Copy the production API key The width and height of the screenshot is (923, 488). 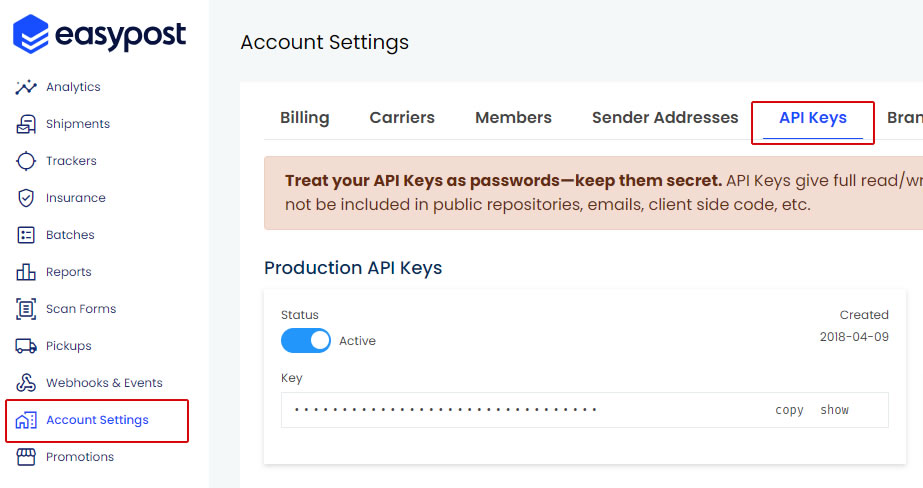click(x=789, y=410)
